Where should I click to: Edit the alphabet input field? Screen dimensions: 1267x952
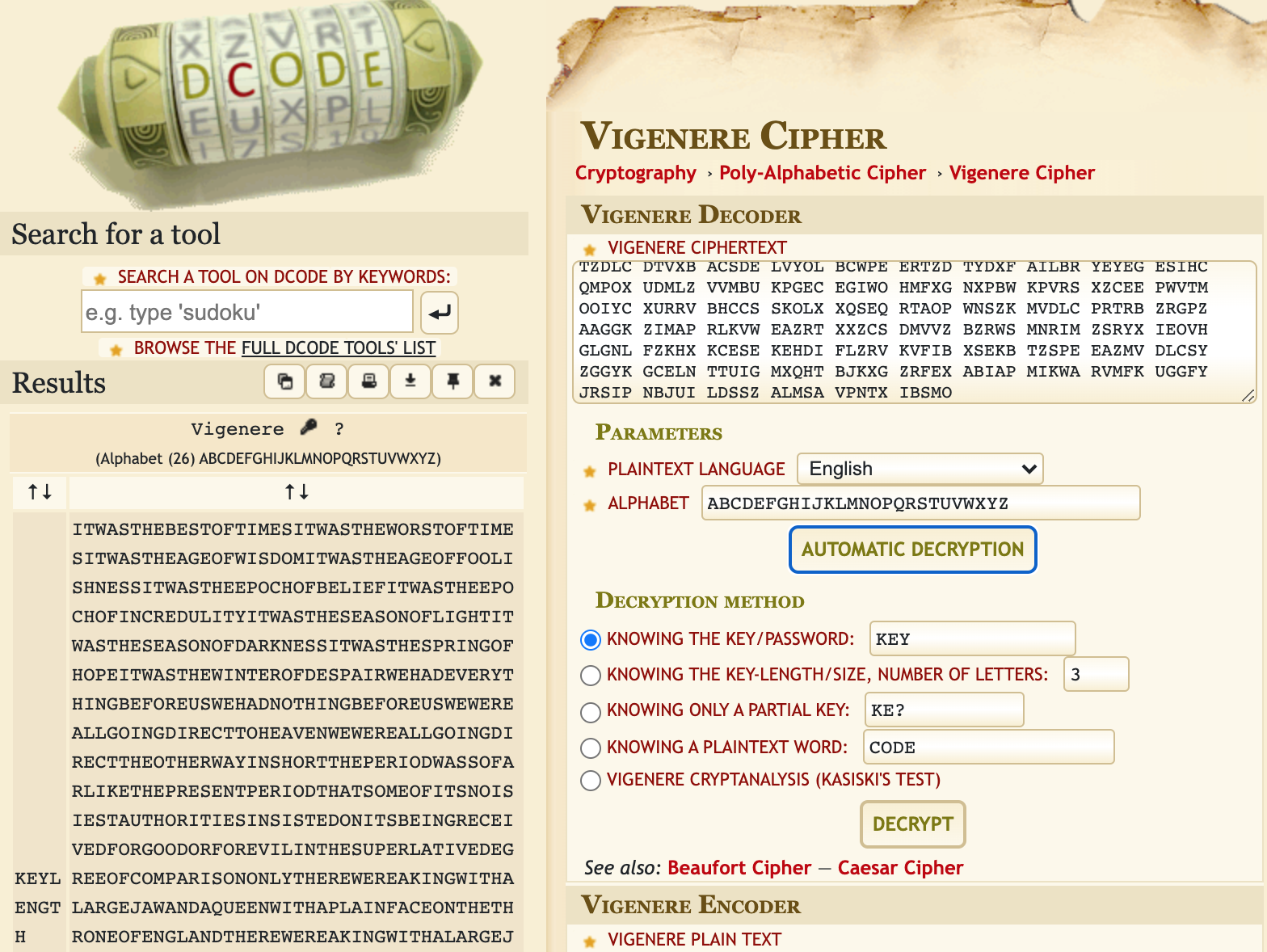[x=920, y=503]
